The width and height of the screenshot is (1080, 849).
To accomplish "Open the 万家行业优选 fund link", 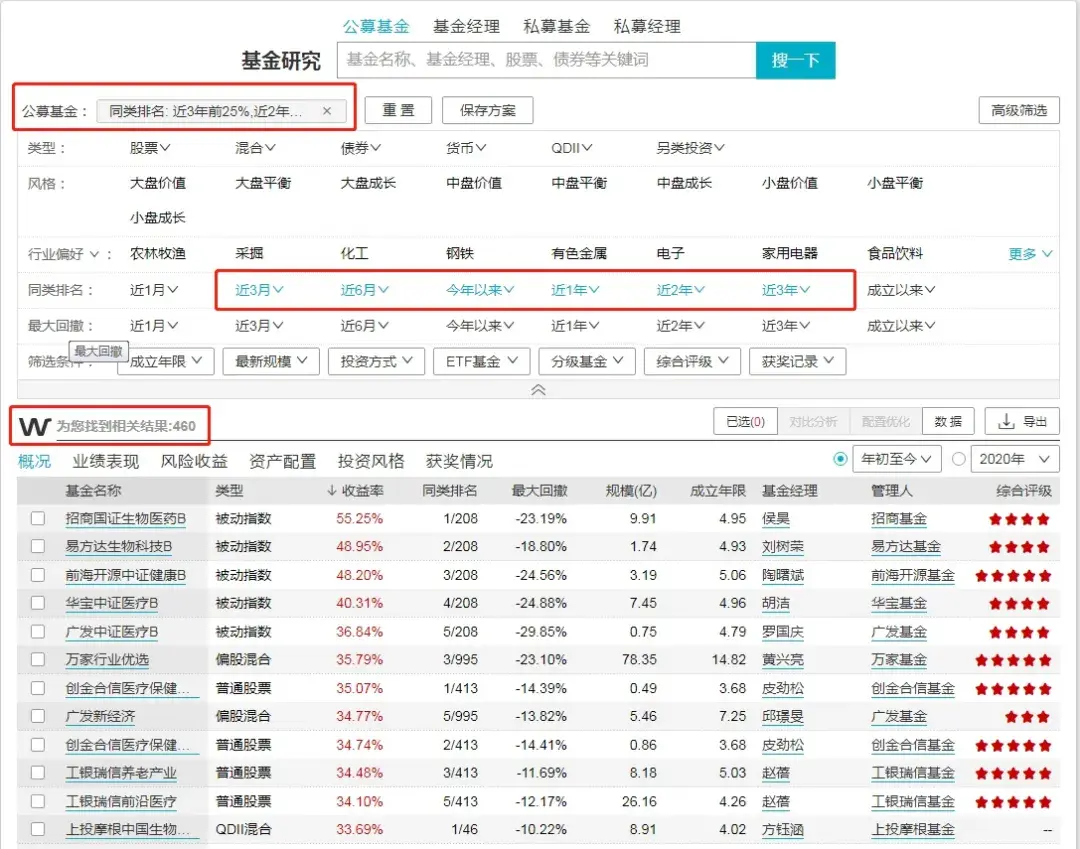I will click(107, 660).
